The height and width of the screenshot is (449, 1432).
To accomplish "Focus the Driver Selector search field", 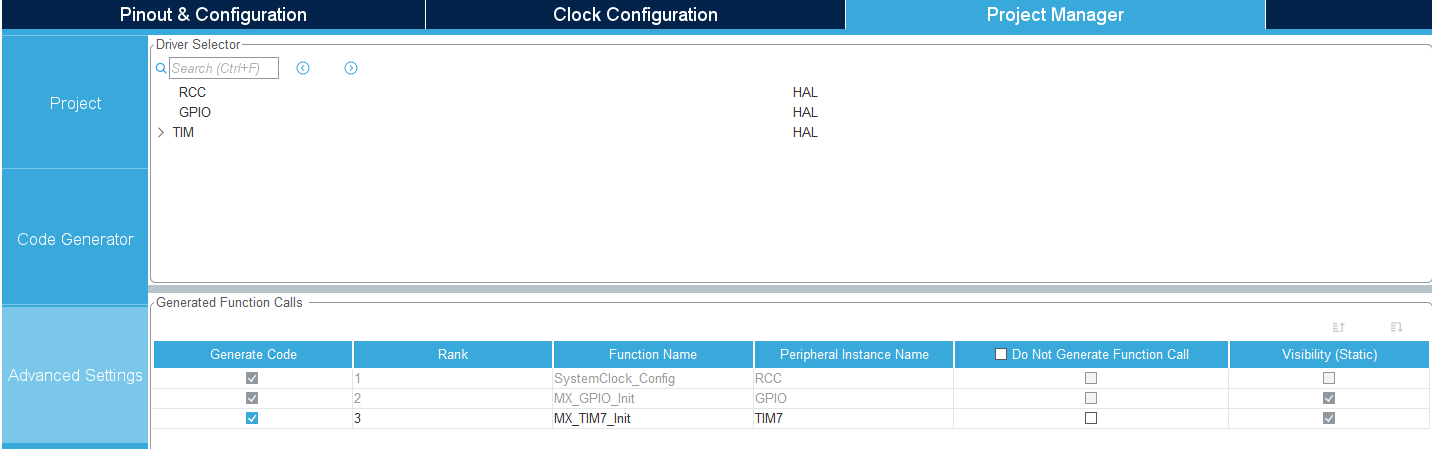I will [x=224, y=68].
